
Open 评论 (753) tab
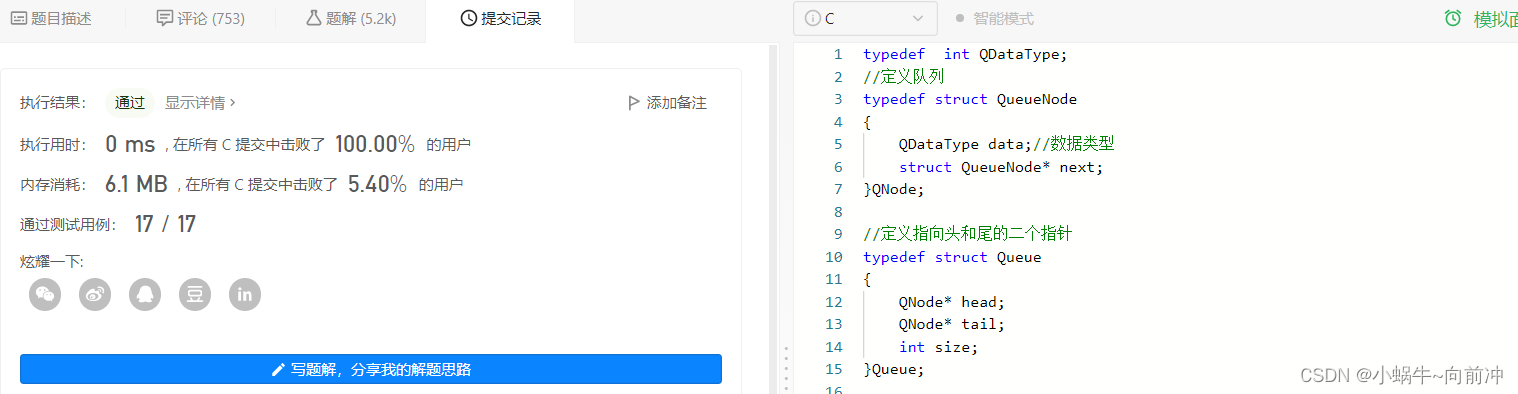201,18
